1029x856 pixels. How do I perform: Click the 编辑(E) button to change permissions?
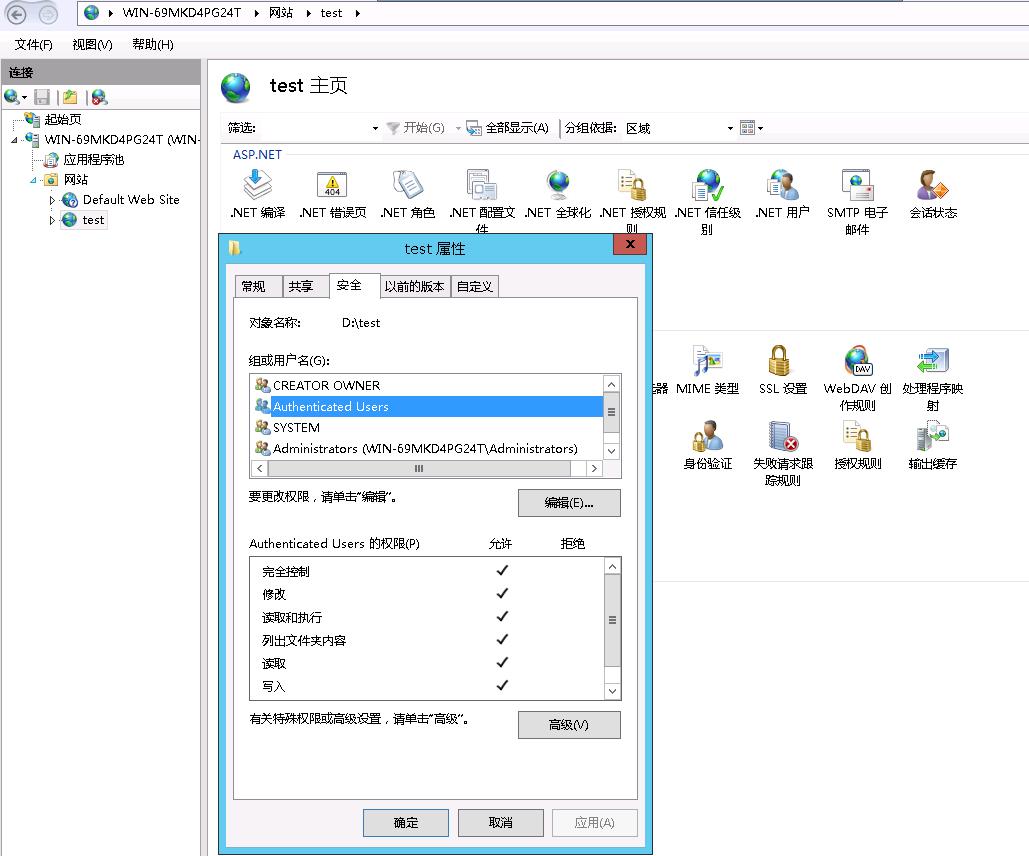click(568, 503)
